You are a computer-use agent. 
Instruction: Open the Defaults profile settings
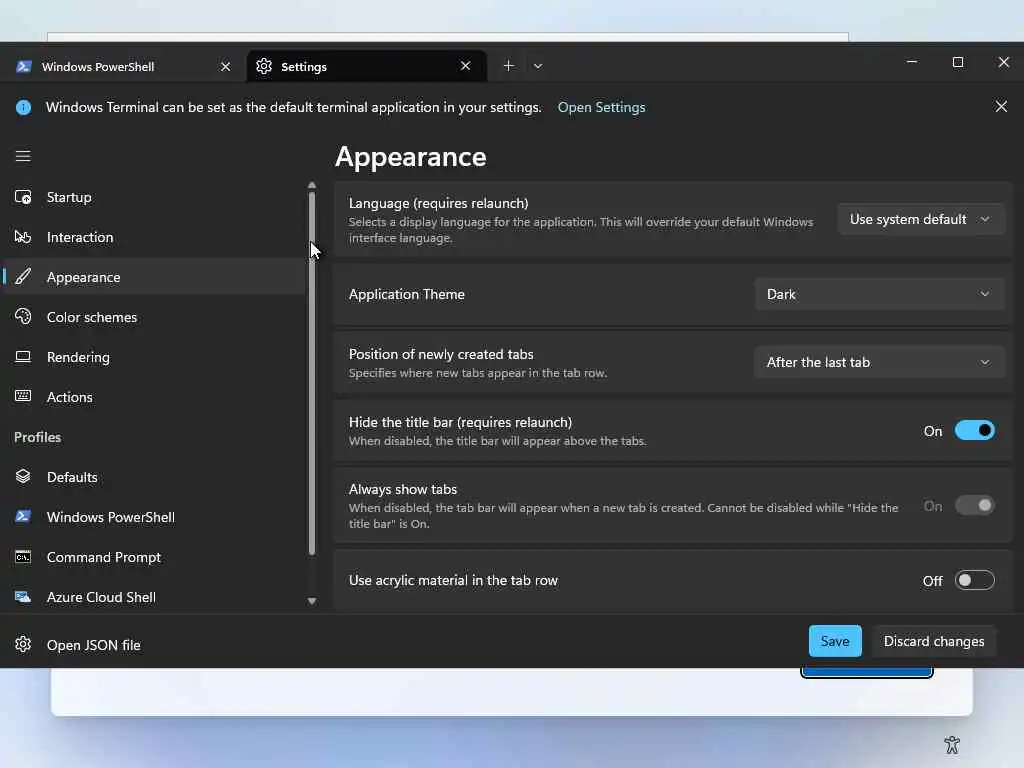(x=154, y=477)
